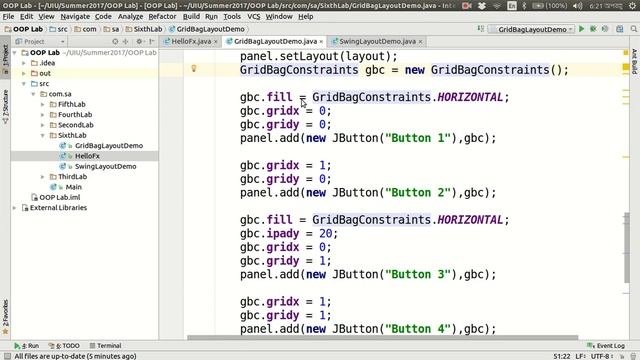Toggle the Ant Build tool window stripe
This screenshot has height=360, width=640.
pyautogui.click(x=634, y=61)
